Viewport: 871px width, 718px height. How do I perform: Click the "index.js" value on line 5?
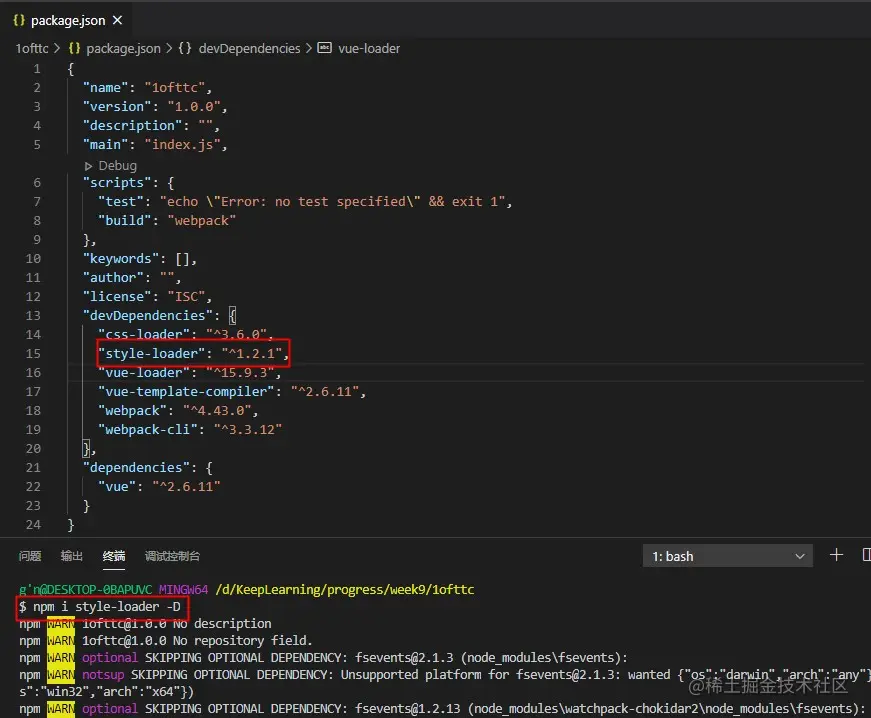pyautogui.click(x=183, y=145)
